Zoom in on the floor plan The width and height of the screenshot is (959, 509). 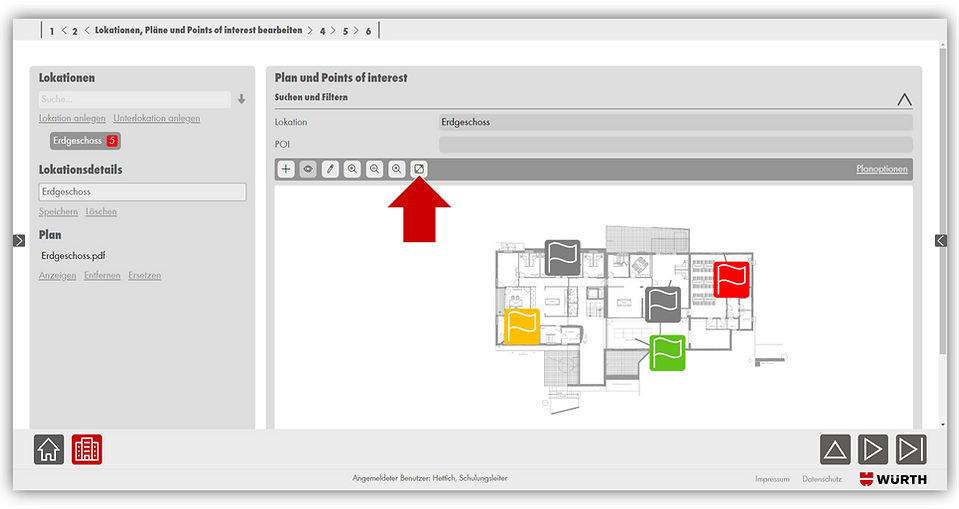coord(352,169)
